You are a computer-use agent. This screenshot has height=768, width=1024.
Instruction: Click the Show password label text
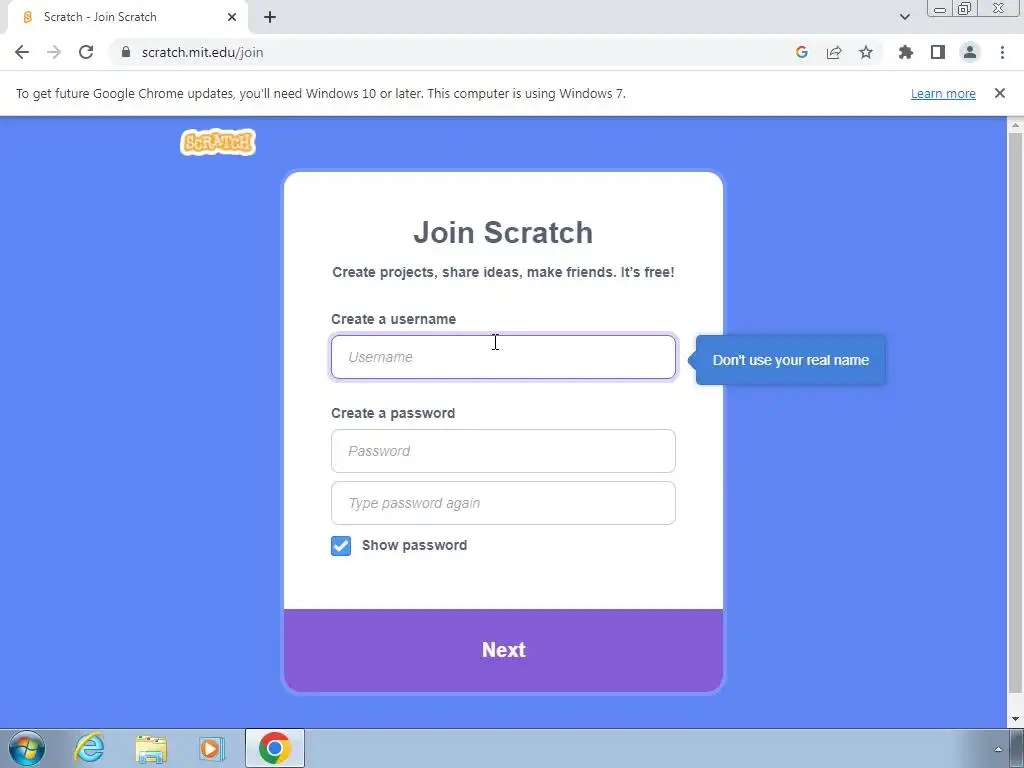tap(414, 545)
